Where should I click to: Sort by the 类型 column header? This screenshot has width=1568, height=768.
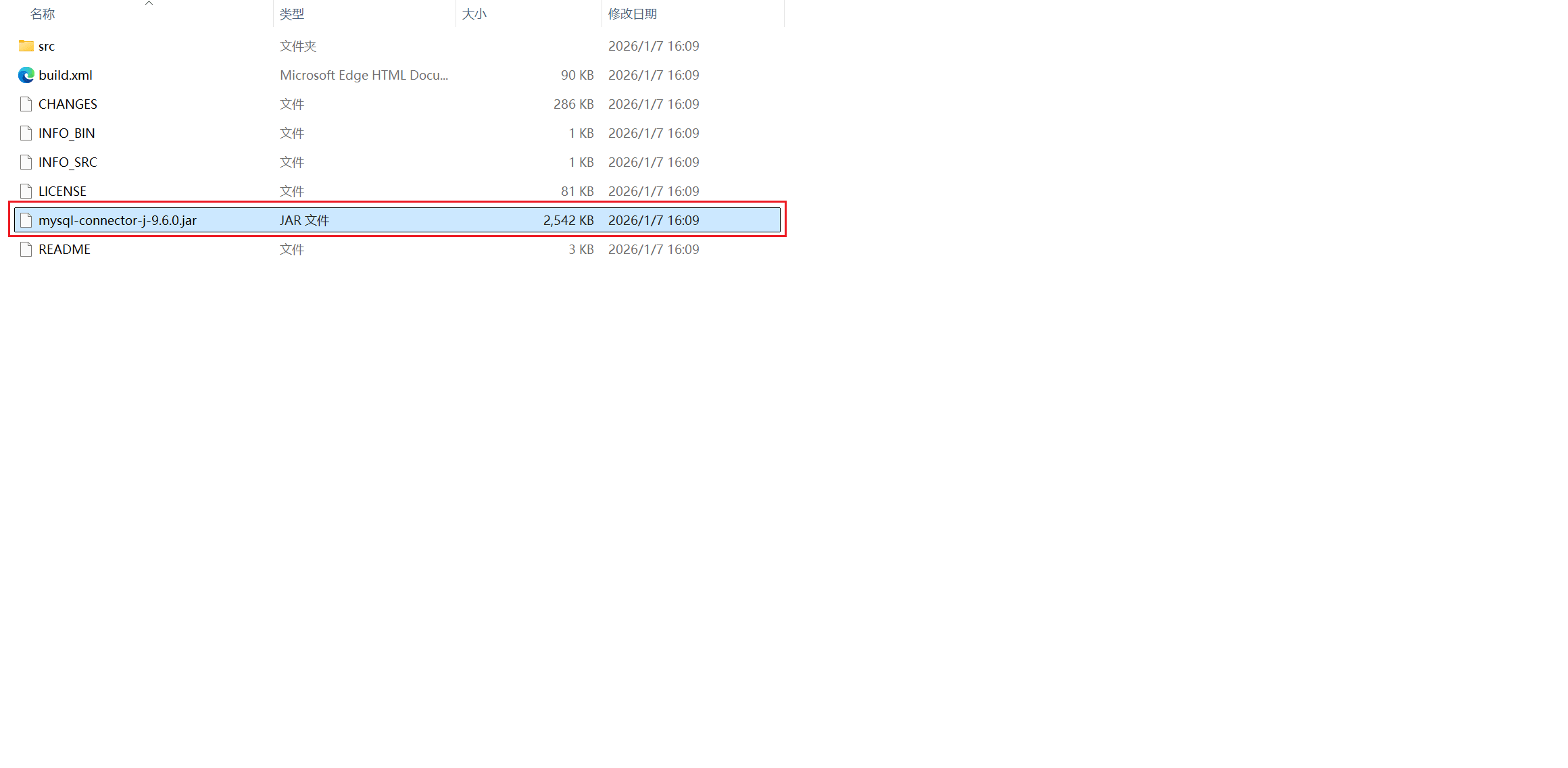pos(292,14)
